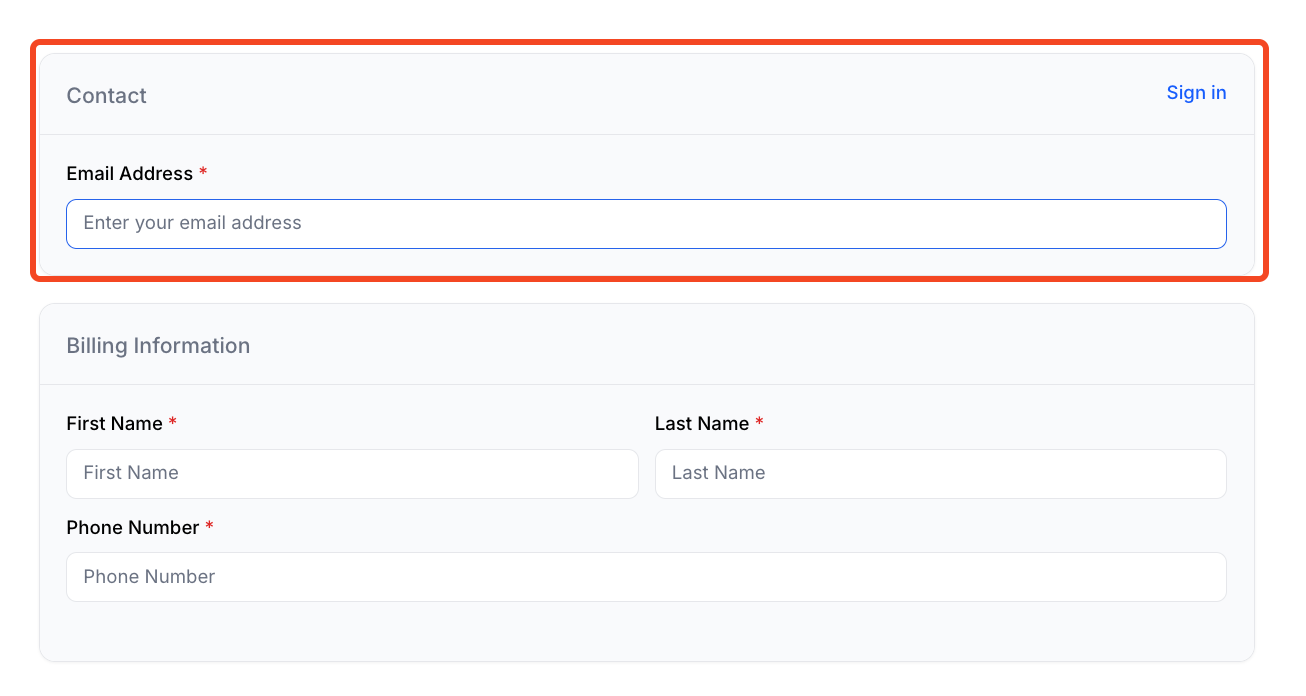The height and width of the screenshot is (696, 1306).
Task: Click the 'Last Name' placeholder inside its field
Action: (x=718, y=473)
